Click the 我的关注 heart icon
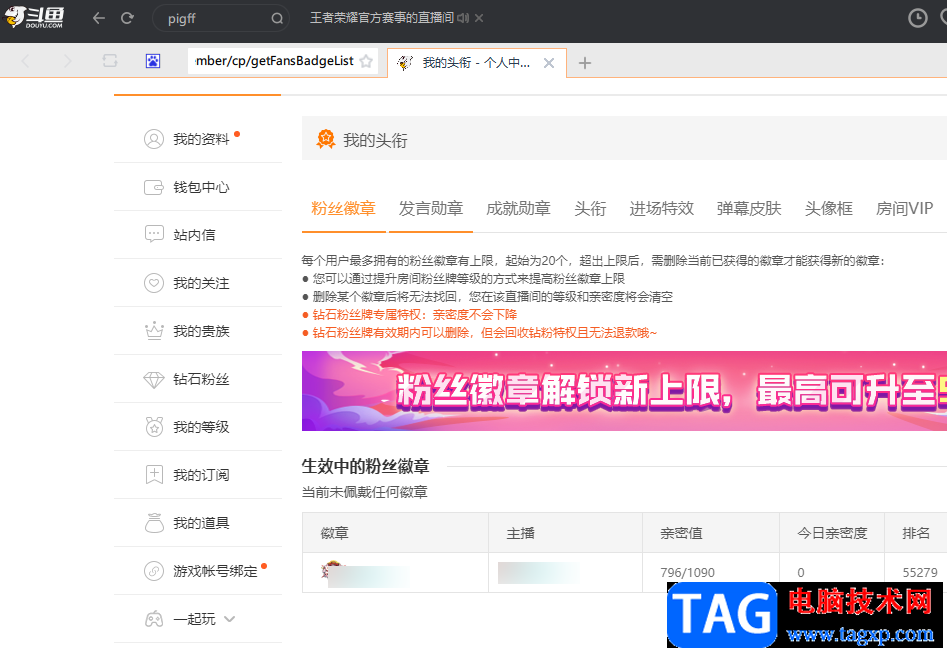947x648 pixels. 154,283
